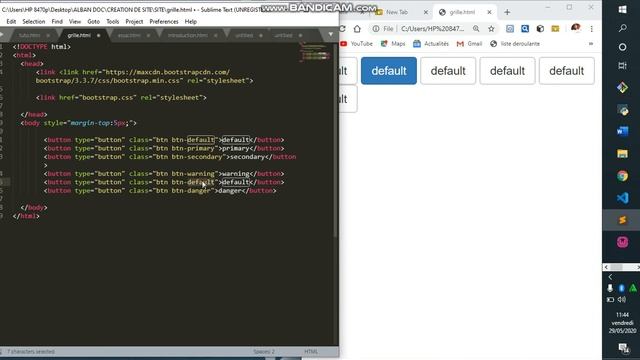Change the Spaces: 2 indentation setting
This screenshot has width=640, height=360.
pos(264,351)
